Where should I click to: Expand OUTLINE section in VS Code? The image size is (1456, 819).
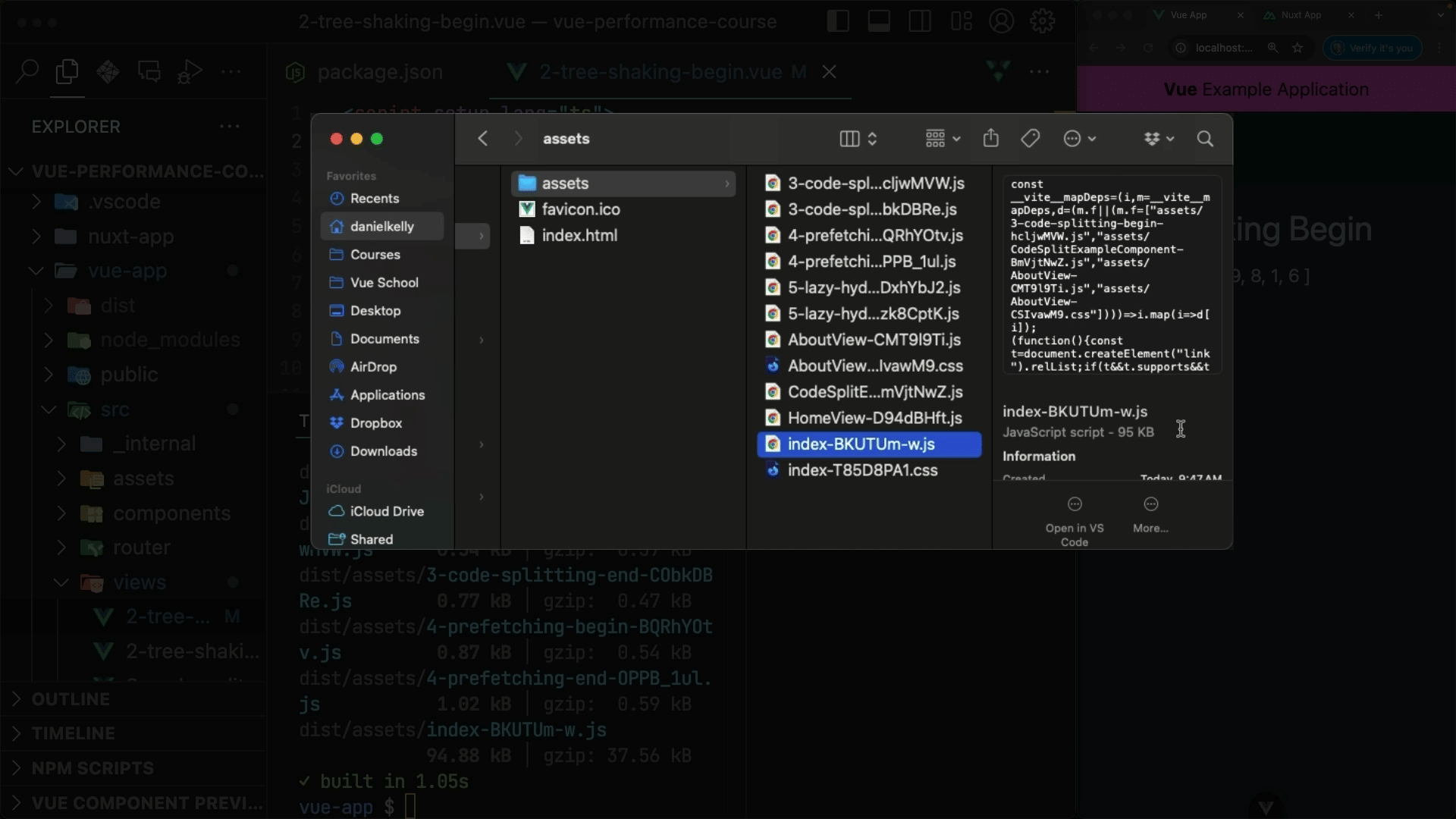[133, 699]
